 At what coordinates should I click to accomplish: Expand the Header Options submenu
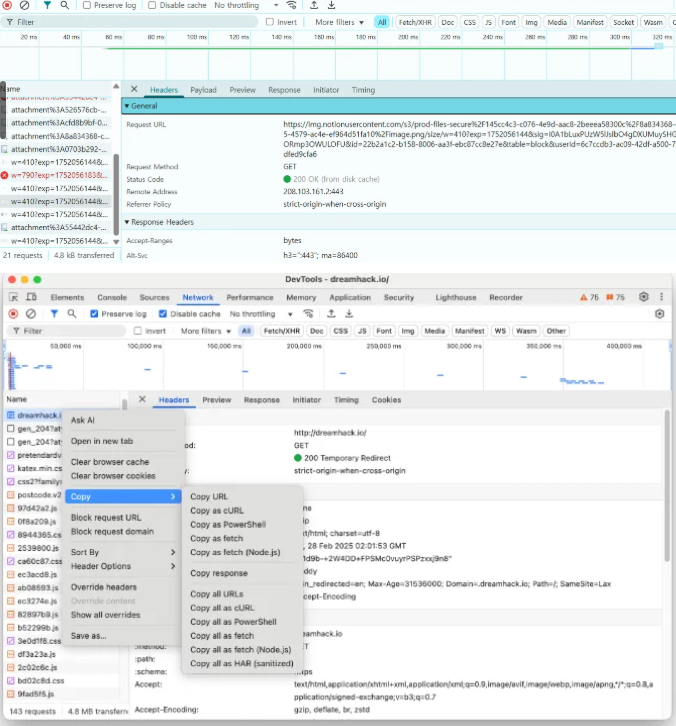click(x=123, y=566)
